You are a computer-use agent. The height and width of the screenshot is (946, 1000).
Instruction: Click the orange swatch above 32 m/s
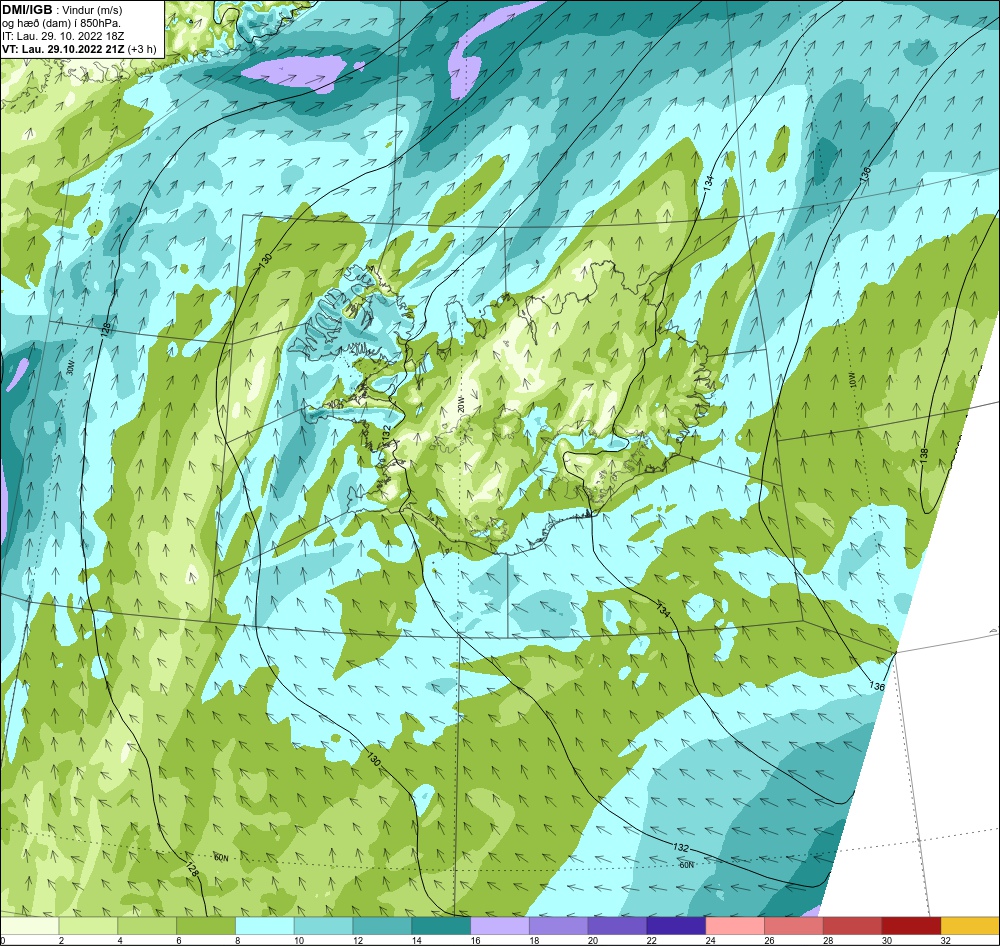pyautogui.click(x=970, y=926)
